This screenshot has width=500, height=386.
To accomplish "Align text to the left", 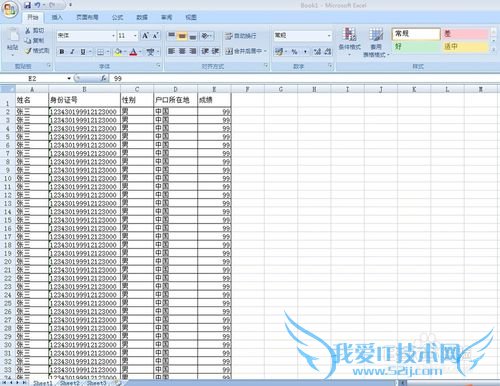I will [x=171, y=51].
